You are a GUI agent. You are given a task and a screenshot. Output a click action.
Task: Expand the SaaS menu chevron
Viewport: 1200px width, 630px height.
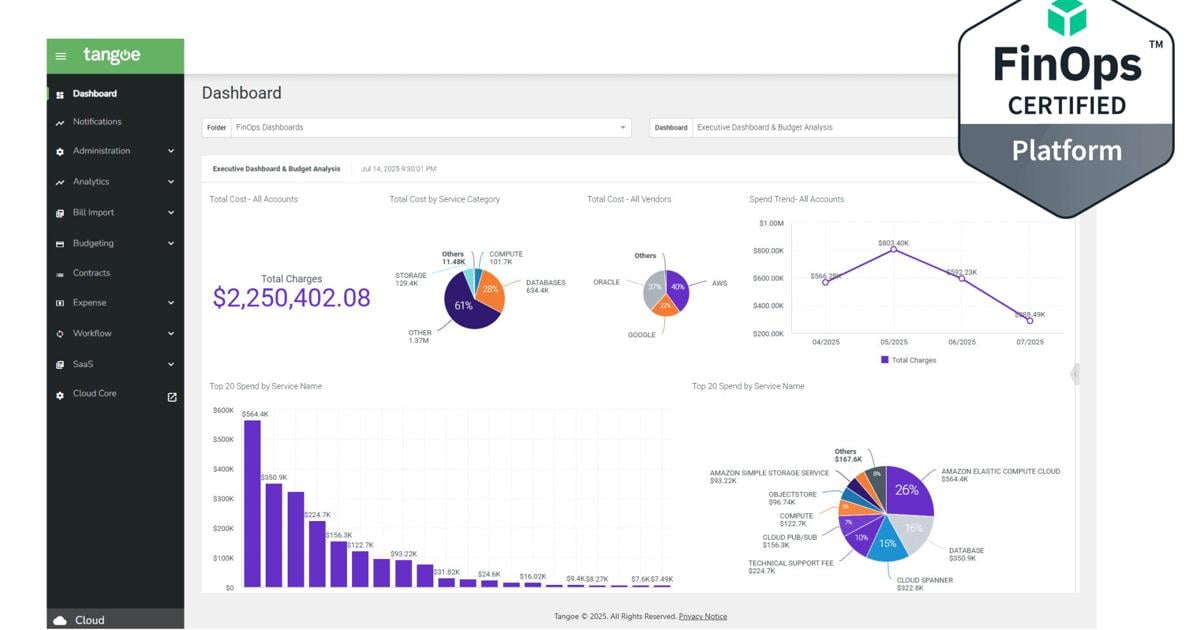(x=171, y=365)
